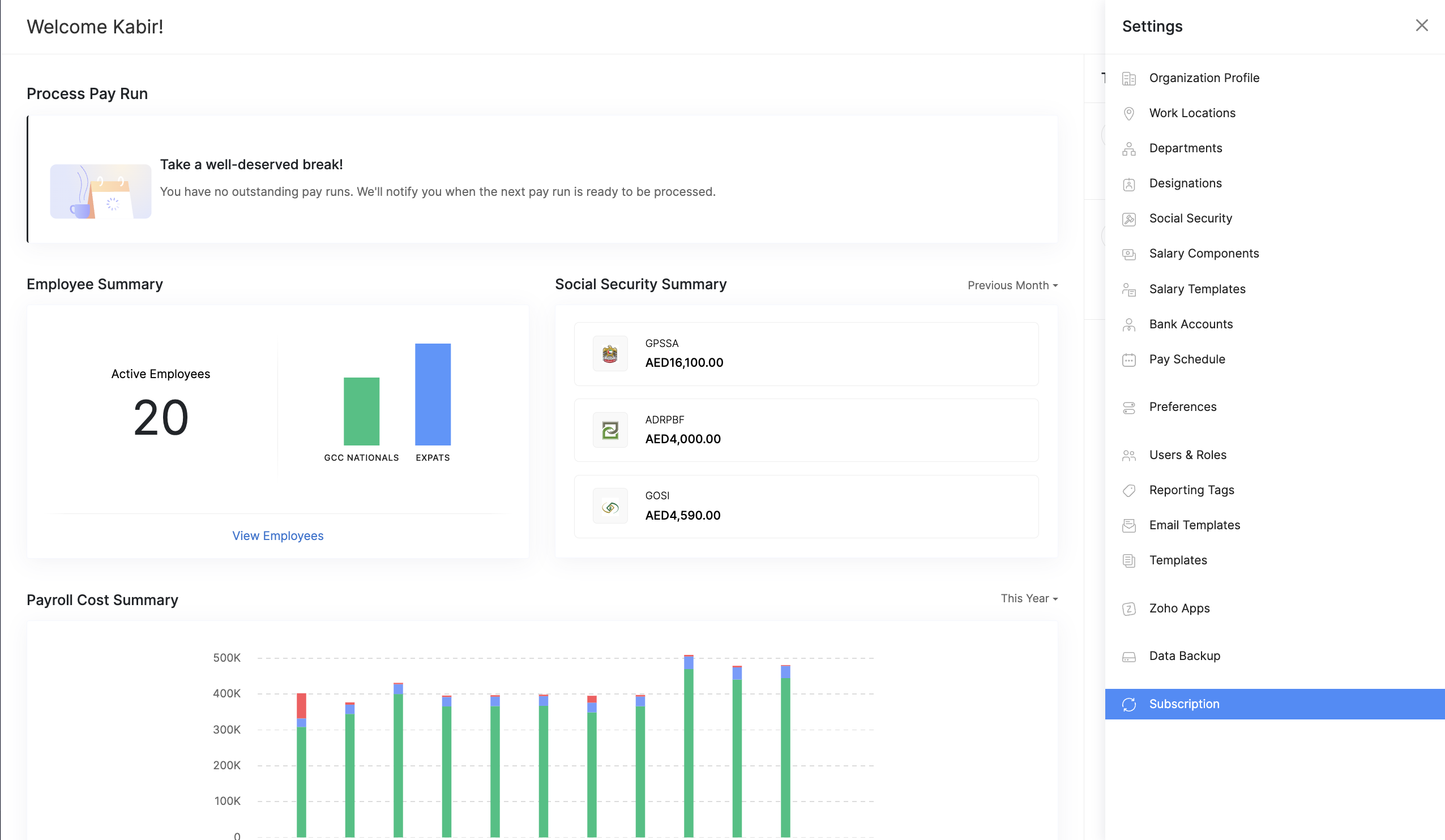
Task: Click the Data Backup drive icon
Action: pyautogui.click(x=1128, y=657)
